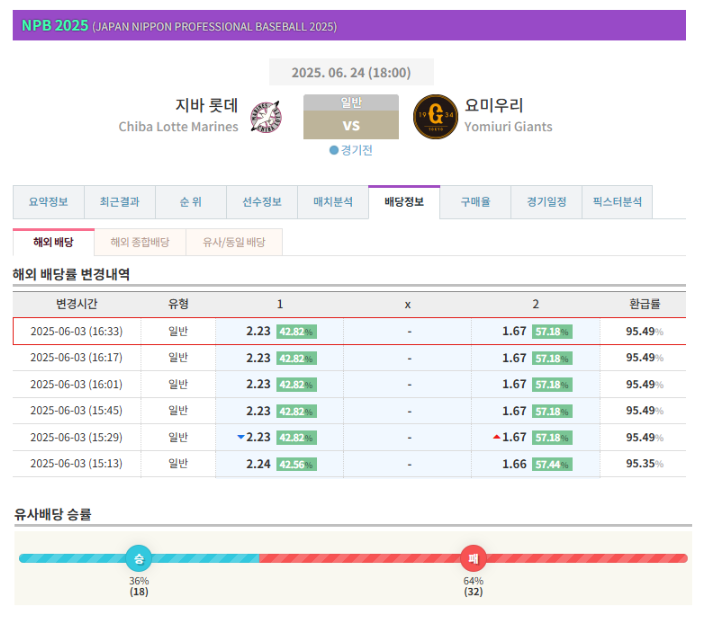This screenshot has width=708, height=623.
Task: Click the 36% (18) win percentage label
Action: tap(139, 586)
